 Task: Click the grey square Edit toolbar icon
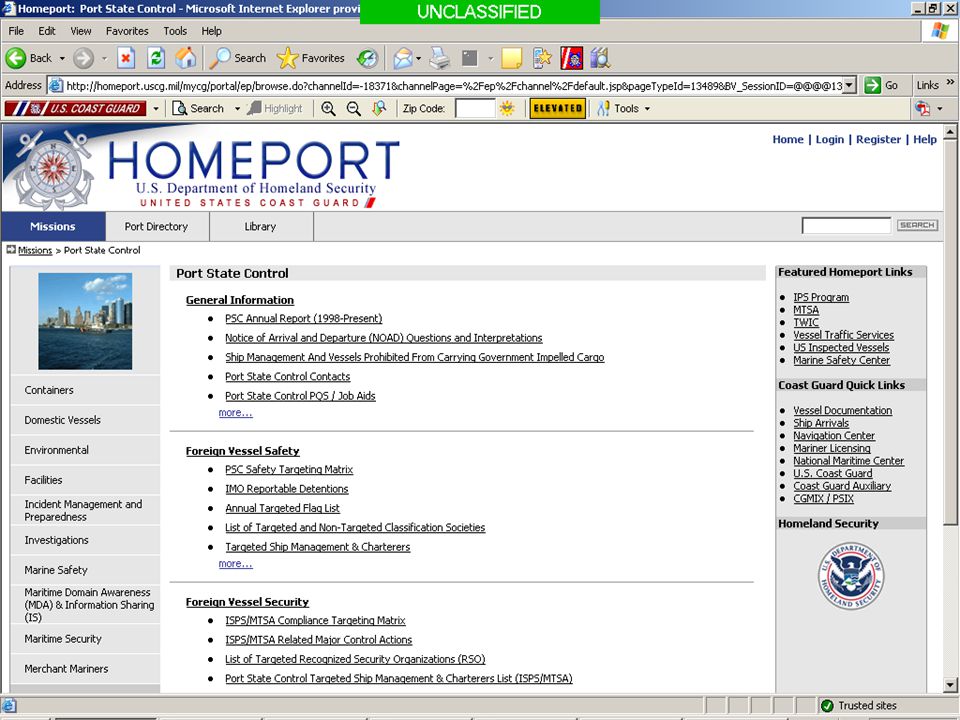click(470, 58)
